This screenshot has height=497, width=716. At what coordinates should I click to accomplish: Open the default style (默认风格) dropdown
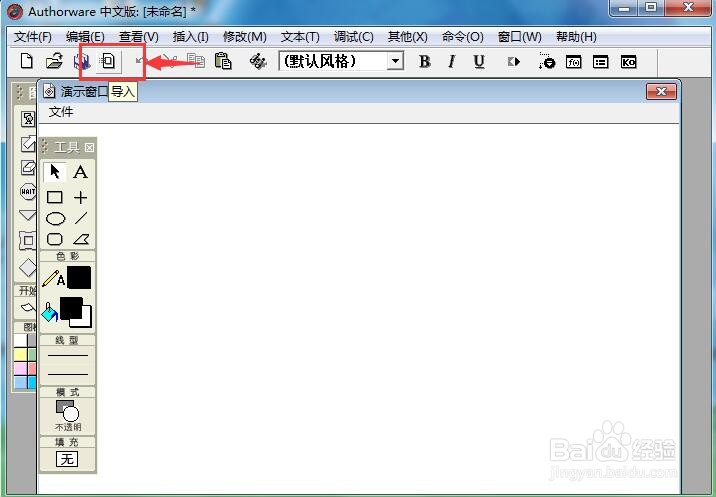click(x=395, y=61)
